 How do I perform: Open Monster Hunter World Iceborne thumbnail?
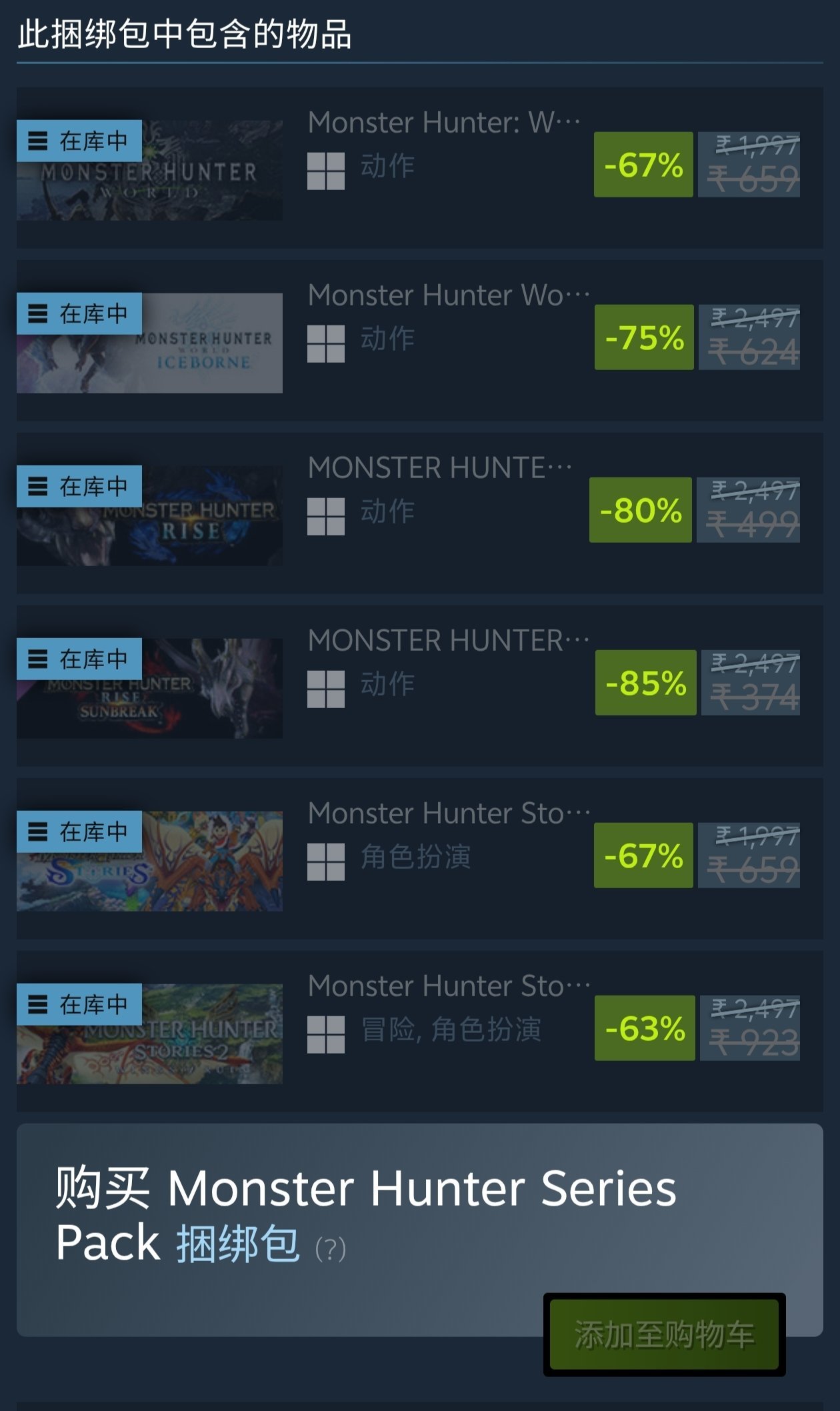click(149, 343)
